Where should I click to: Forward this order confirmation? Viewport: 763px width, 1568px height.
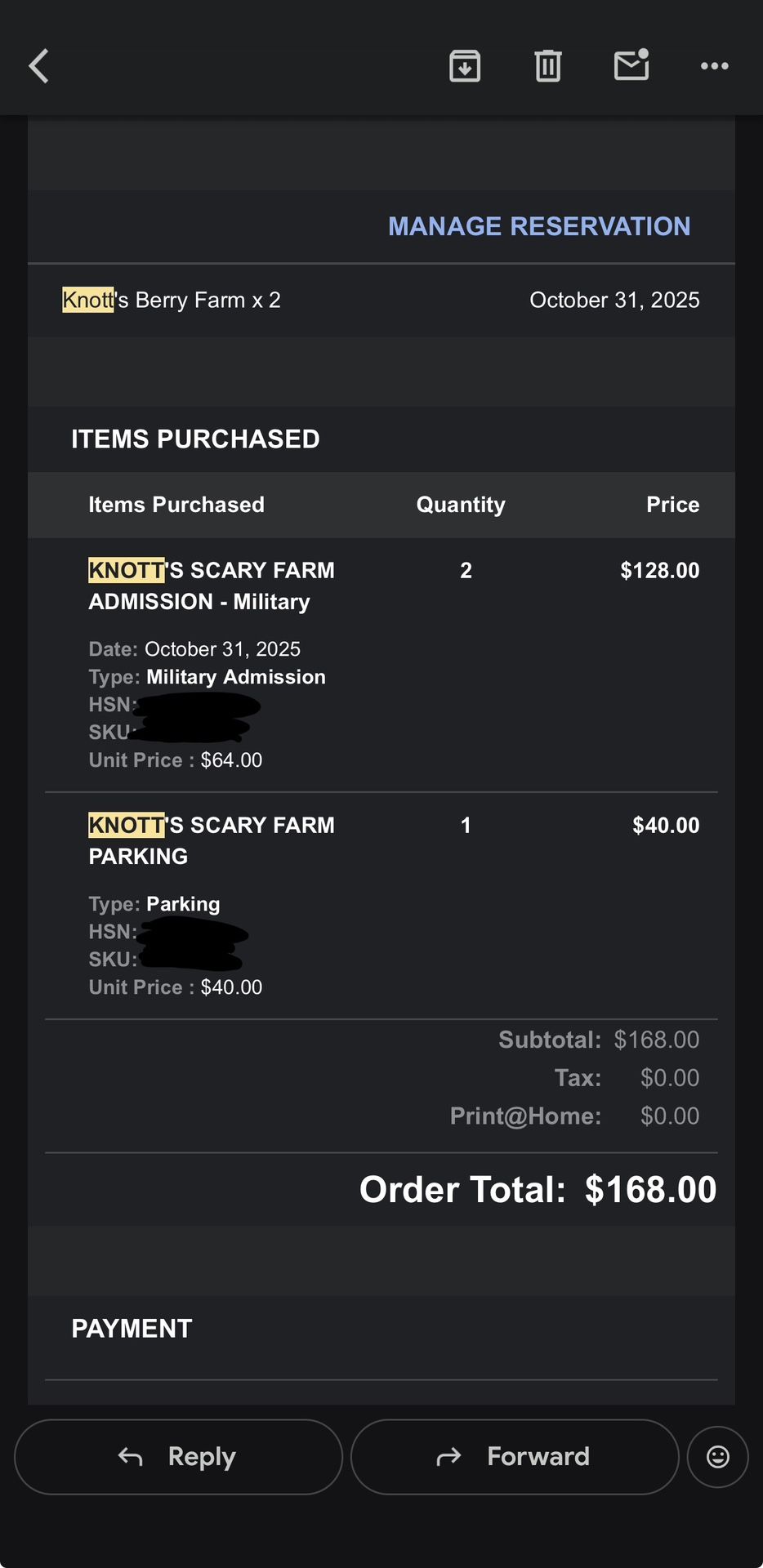click(514, 1456)
